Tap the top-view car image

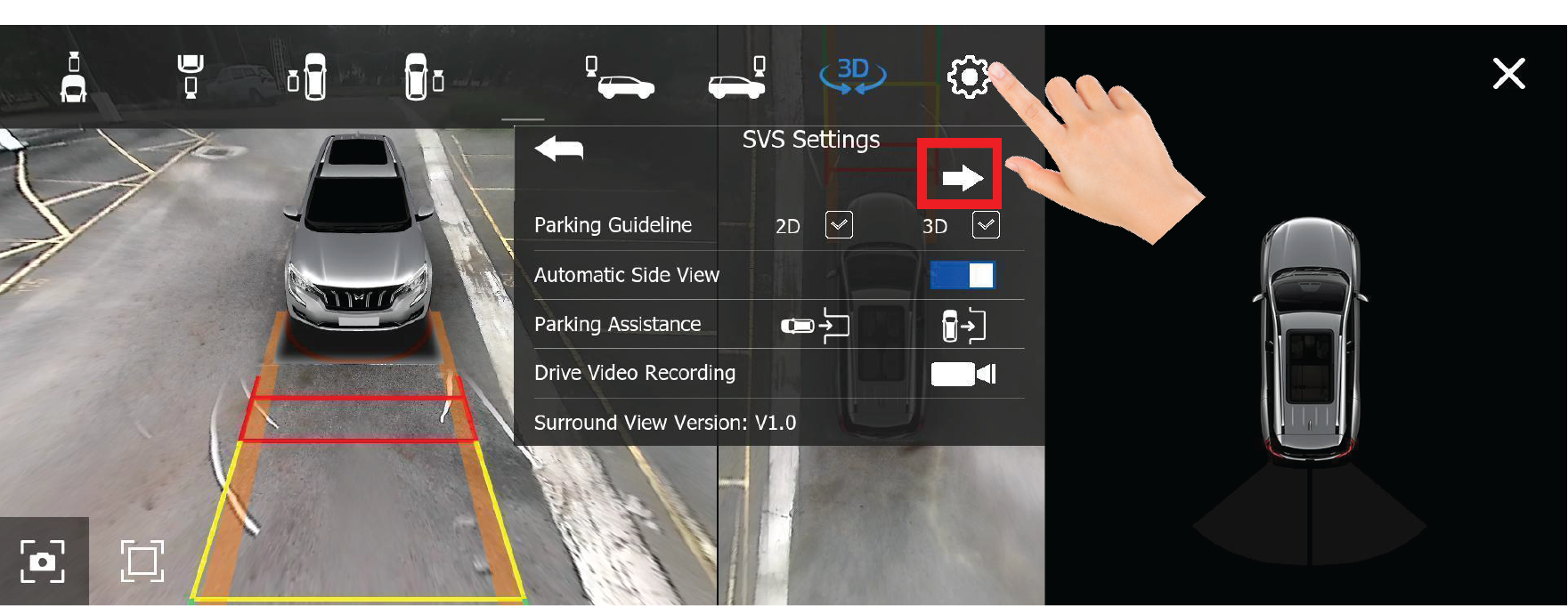1309,338
